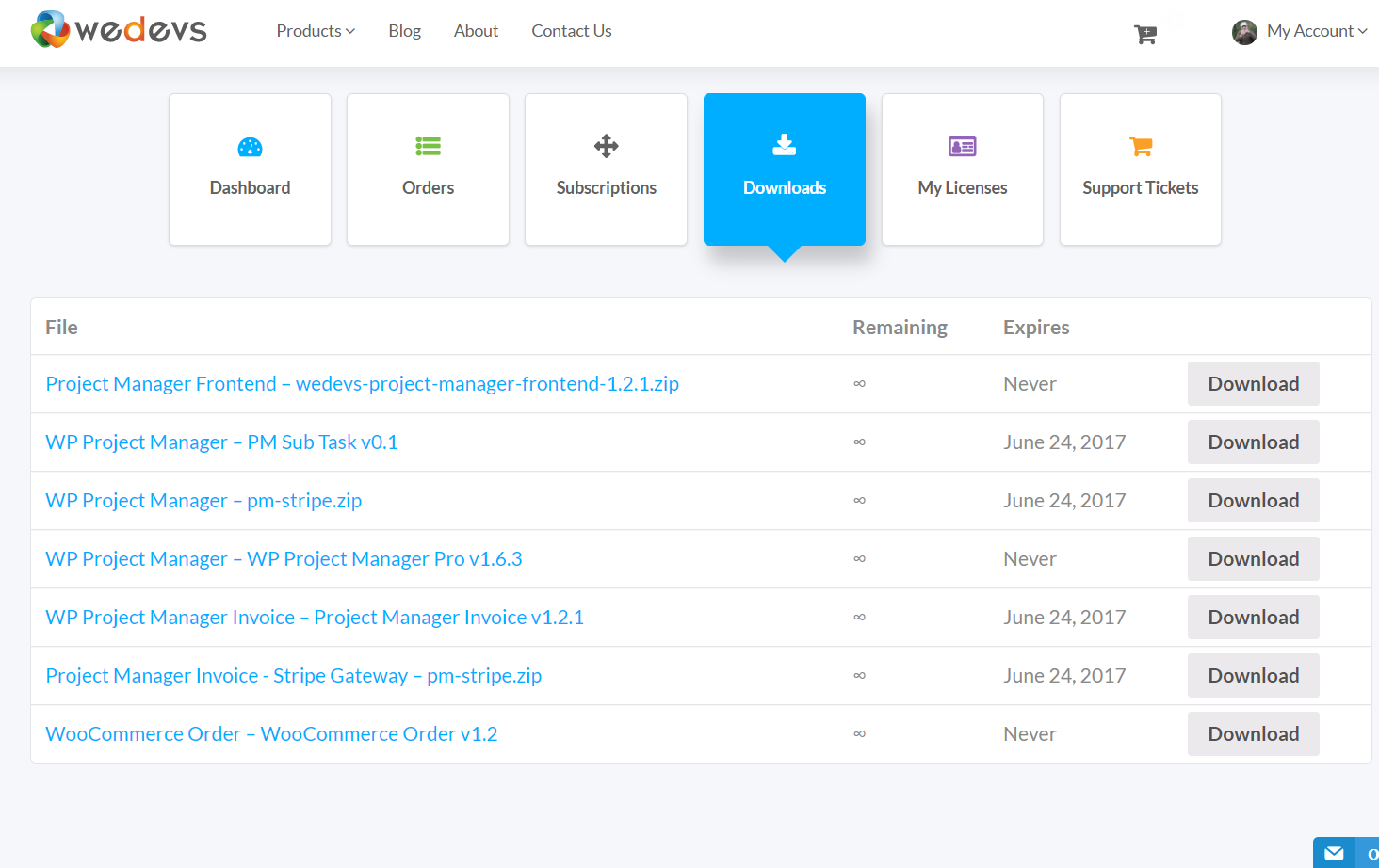Image resolution: width=1379 pixels, height=868 pixels.
Task: Open WP Project Manager pm-stripe.zip link
Action: pos(203,501)
